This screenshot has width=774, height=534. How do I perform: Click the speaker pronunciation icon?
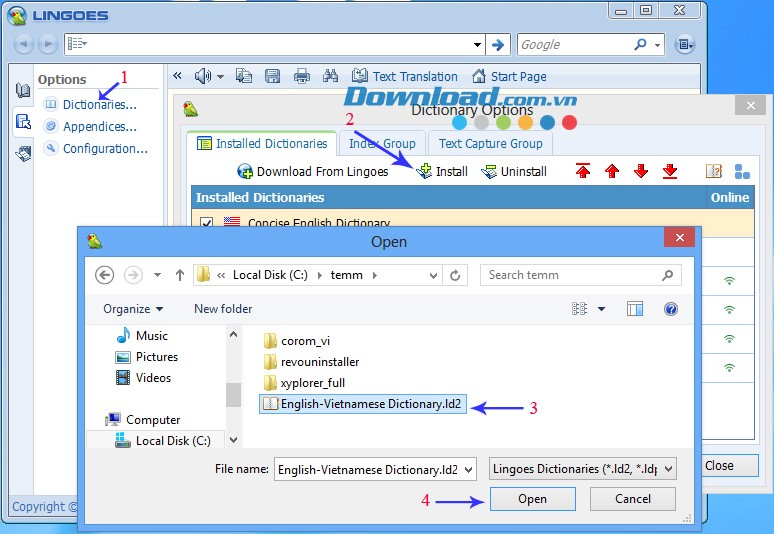pyautogui.click(x=203, y=76)
